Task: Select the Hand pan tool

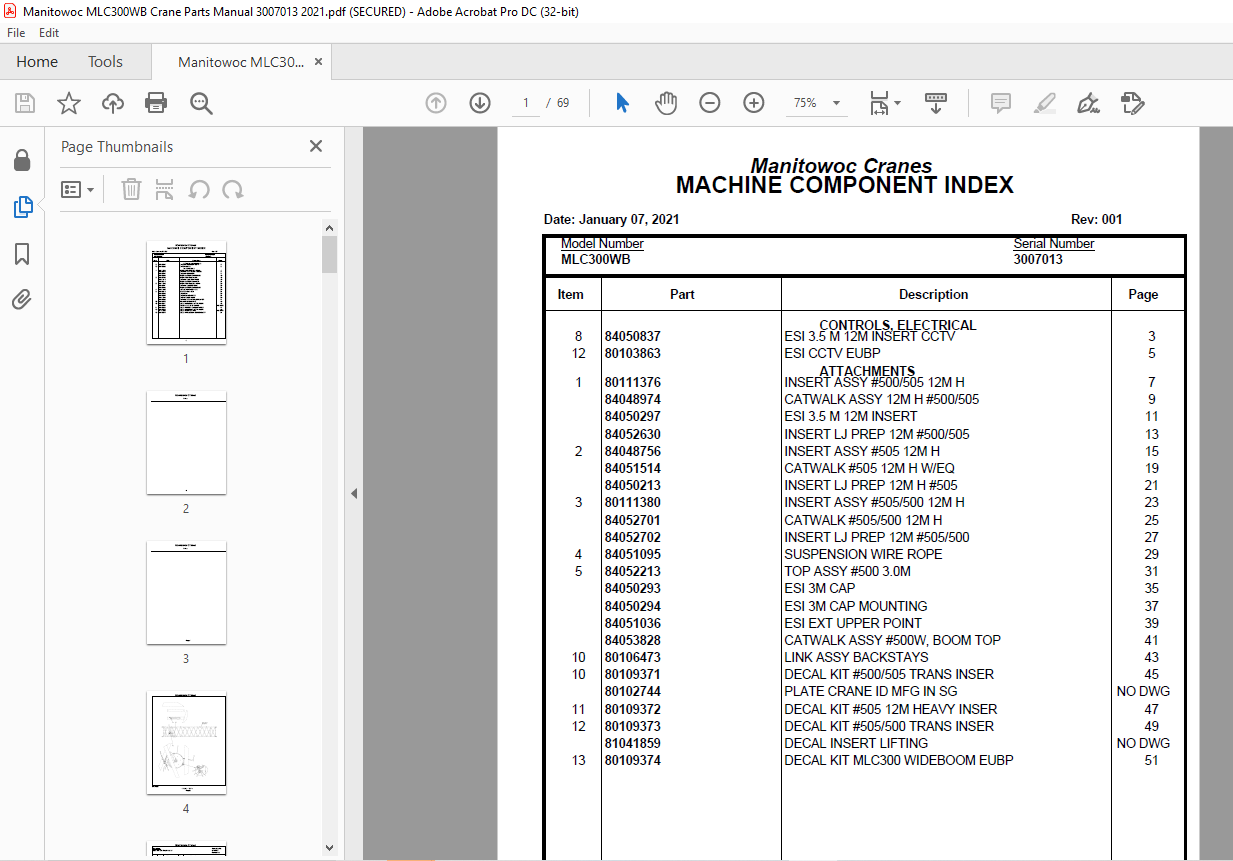Action: click(x=666, y=103)
